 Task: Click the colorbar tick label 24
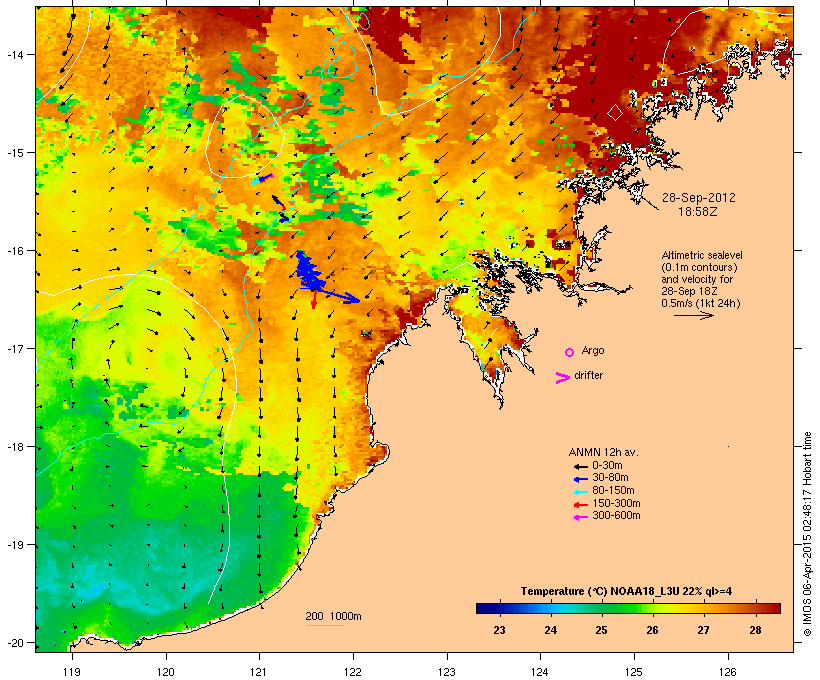[551, 630]
